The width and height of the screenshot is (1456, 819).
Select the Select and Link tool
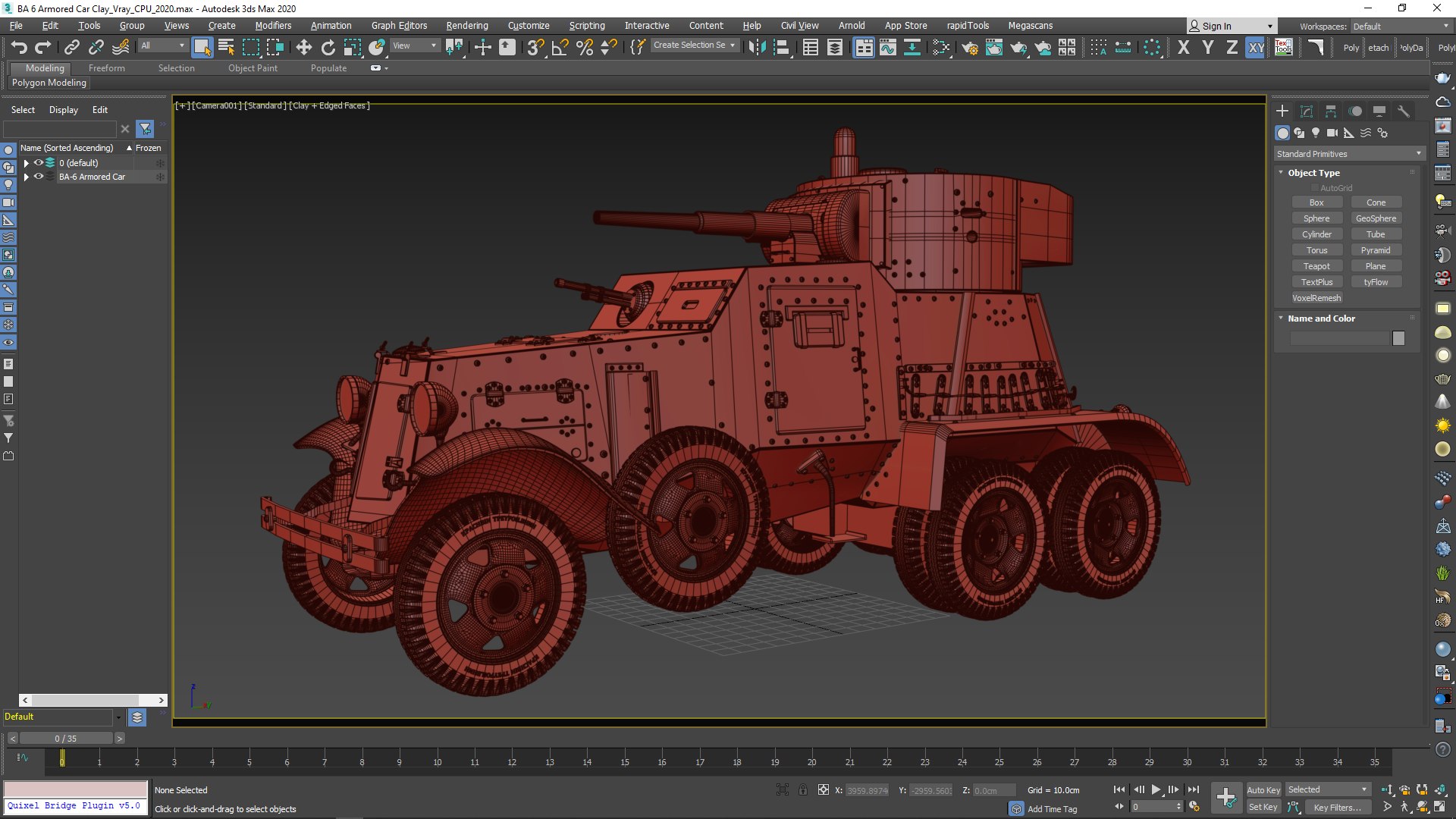[x=72, y=48]
